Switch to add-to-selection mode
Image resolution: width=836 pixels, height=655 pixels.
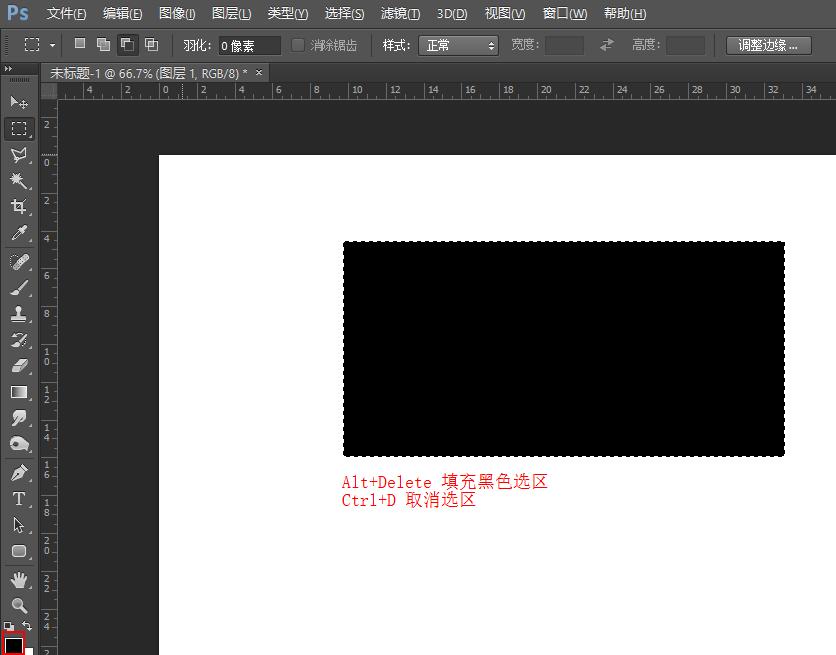103,44
